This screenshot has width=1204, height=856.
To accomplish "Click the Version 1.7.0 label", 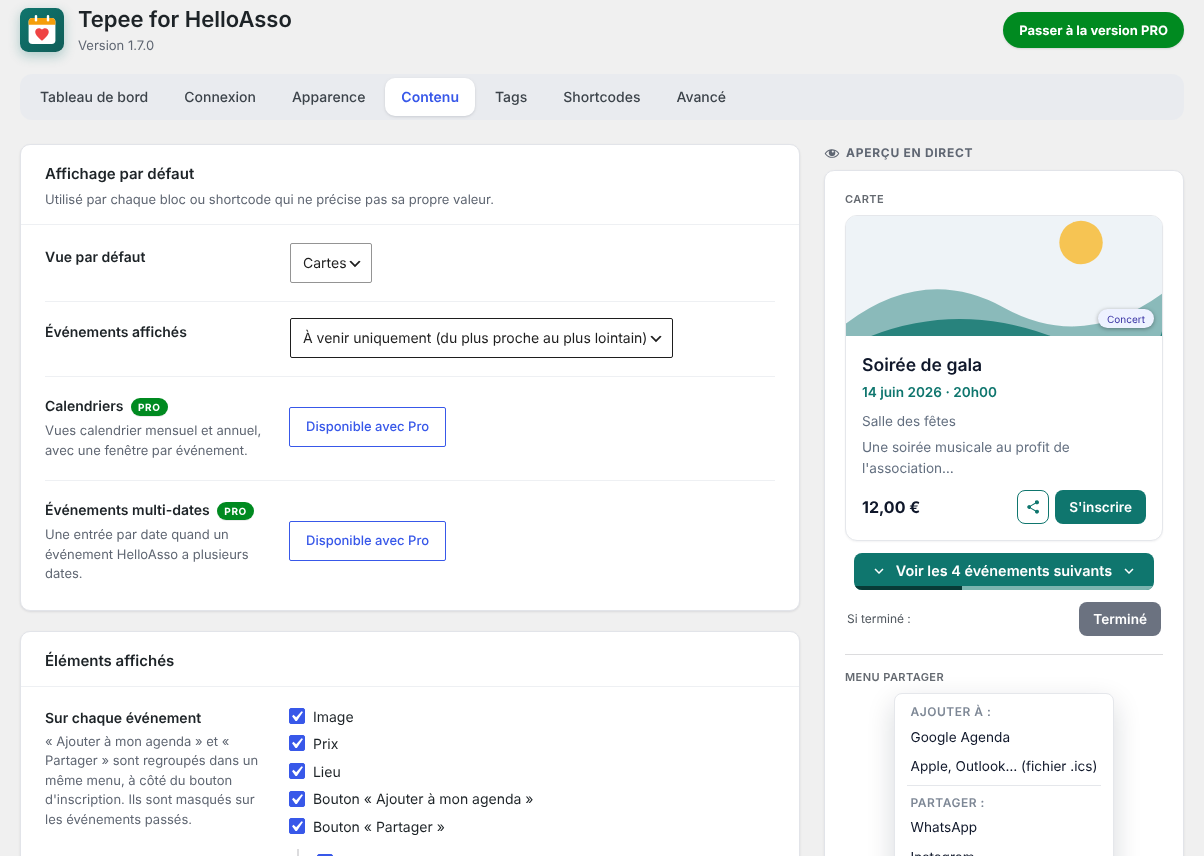I will pyautogui.click(x=116, y=45).
